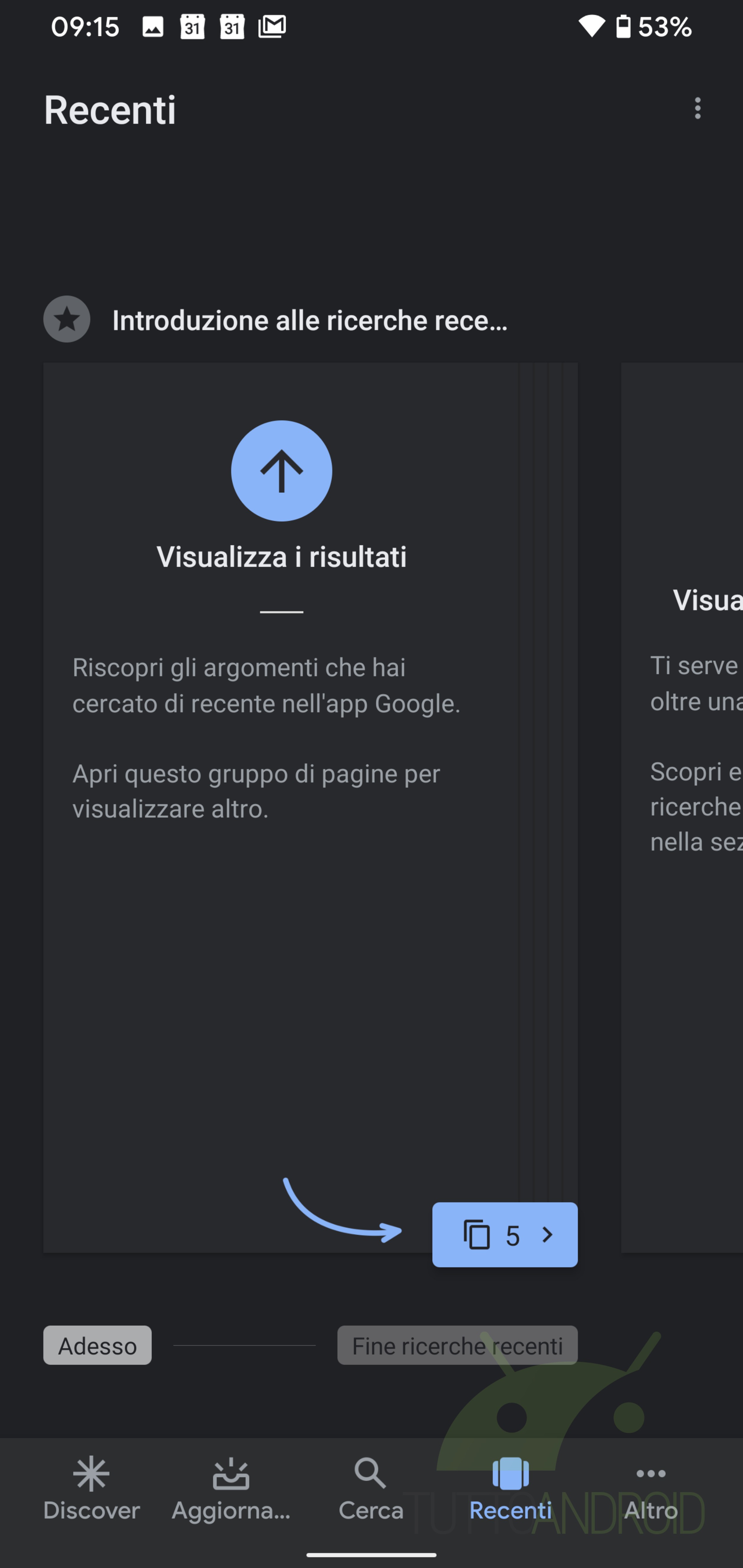Expand the 5-page group chevron
This screenshot has height=1568, width=743.
[x=547, y=1234]
